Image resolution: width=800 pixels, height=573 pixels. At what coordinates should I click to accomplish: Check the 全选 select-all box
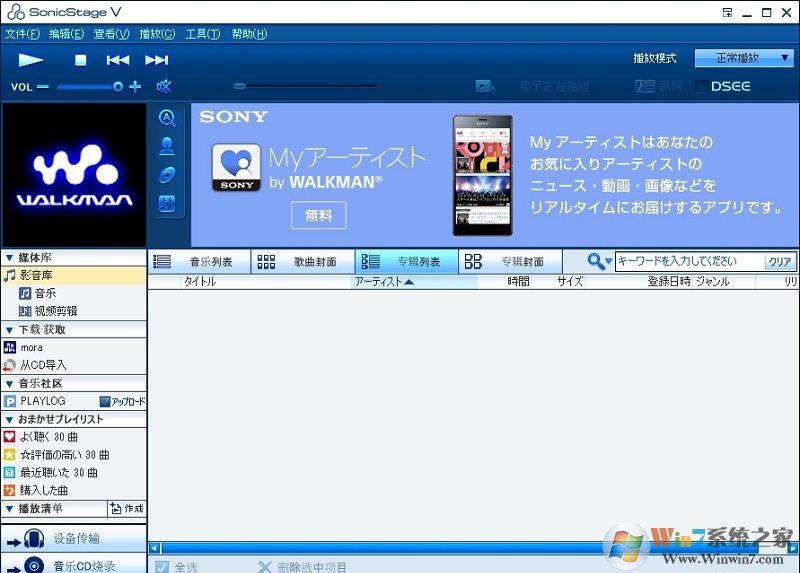click(x=162, y=566)
